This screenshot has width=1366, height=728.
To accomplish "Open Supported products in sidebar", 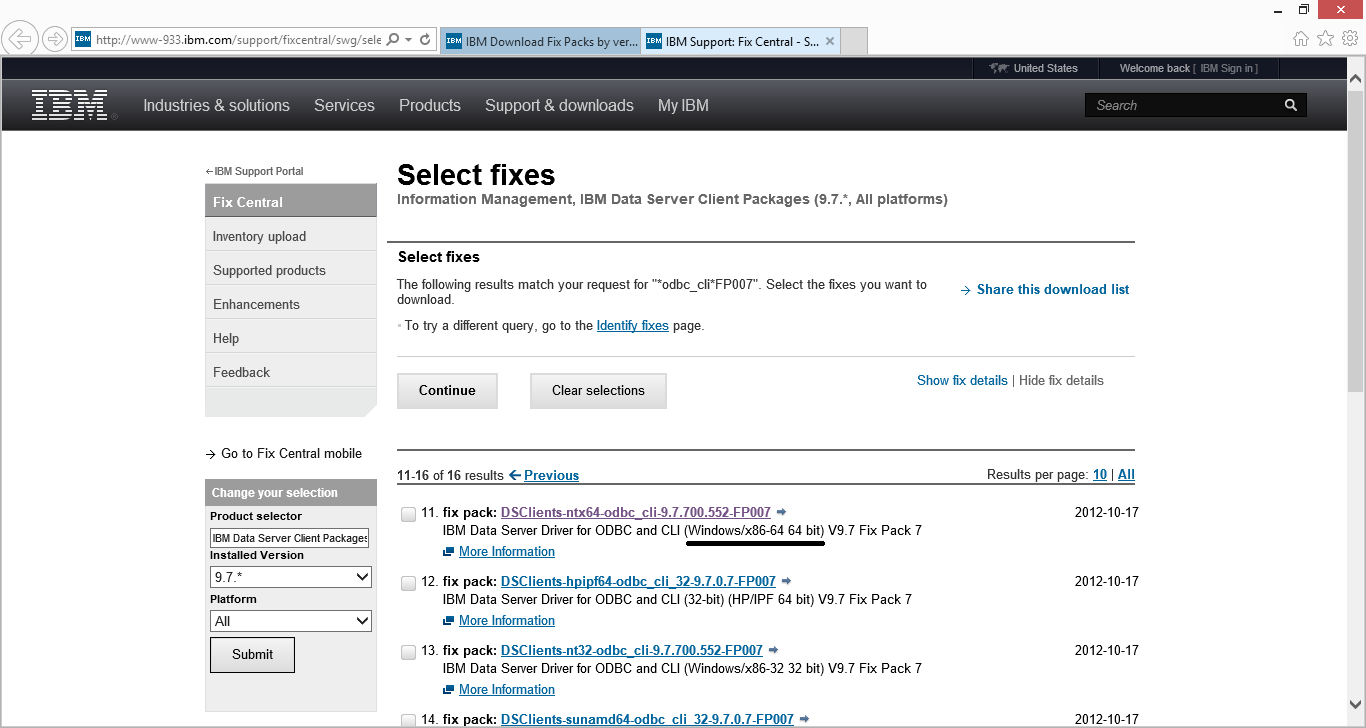I will [291, 271].
